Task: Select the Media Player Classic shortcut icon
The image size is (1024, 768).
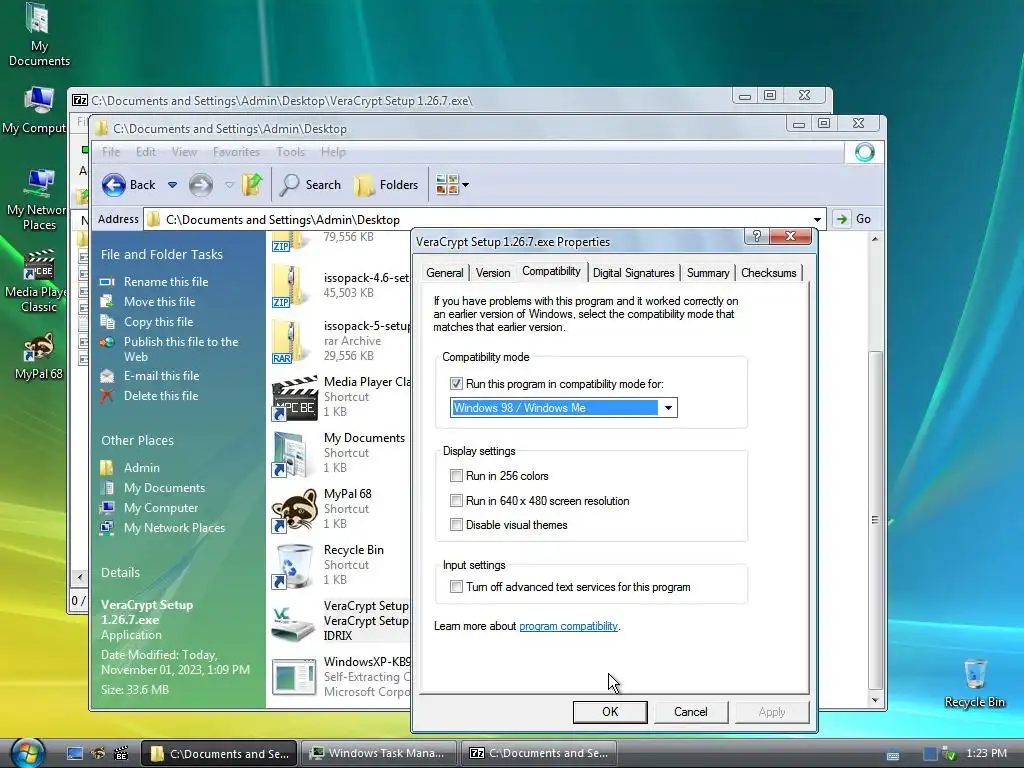Action: [x=294, y=398]
